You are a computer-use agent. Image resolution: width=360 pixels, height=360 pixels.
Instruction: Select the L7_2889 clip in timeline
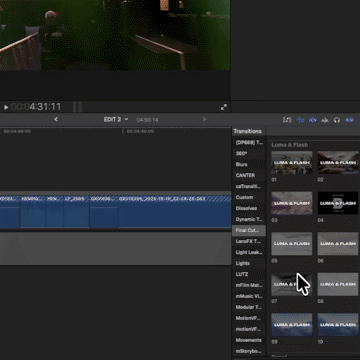(x=76, y=212)
